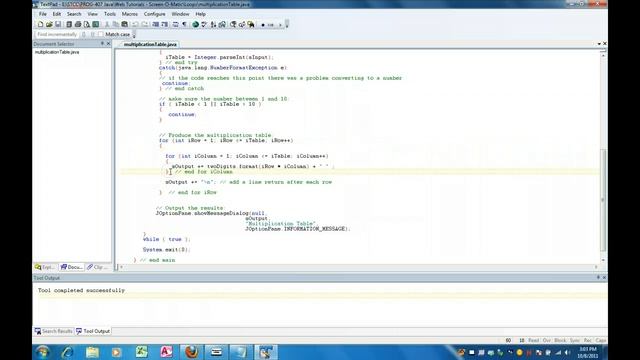Enable the Match case checkbox
The width and height of the screenshot is (640, 360).
click(101, 35)
